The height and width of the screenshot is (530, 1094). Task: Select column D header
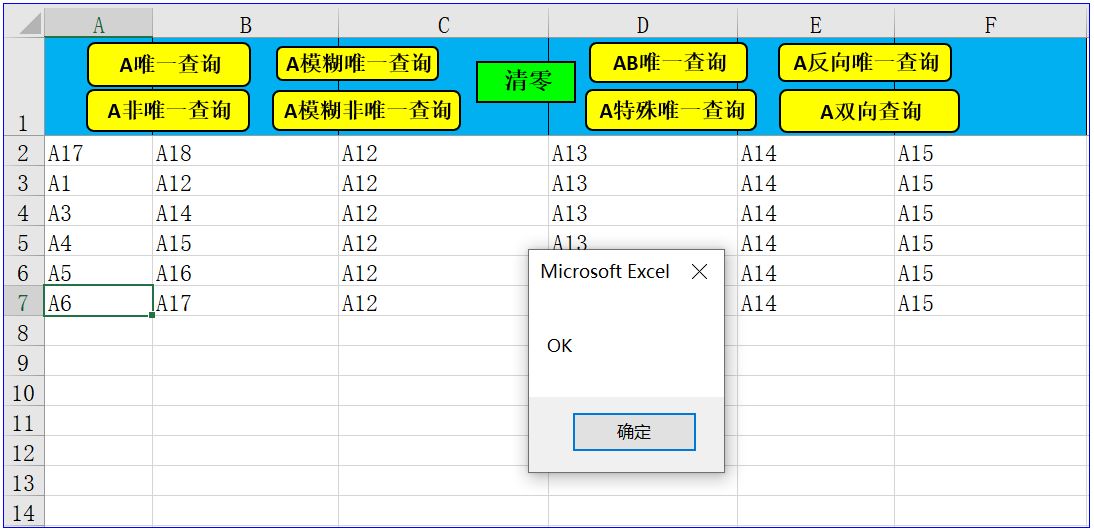pyautogui.click(x=643, y=24)
